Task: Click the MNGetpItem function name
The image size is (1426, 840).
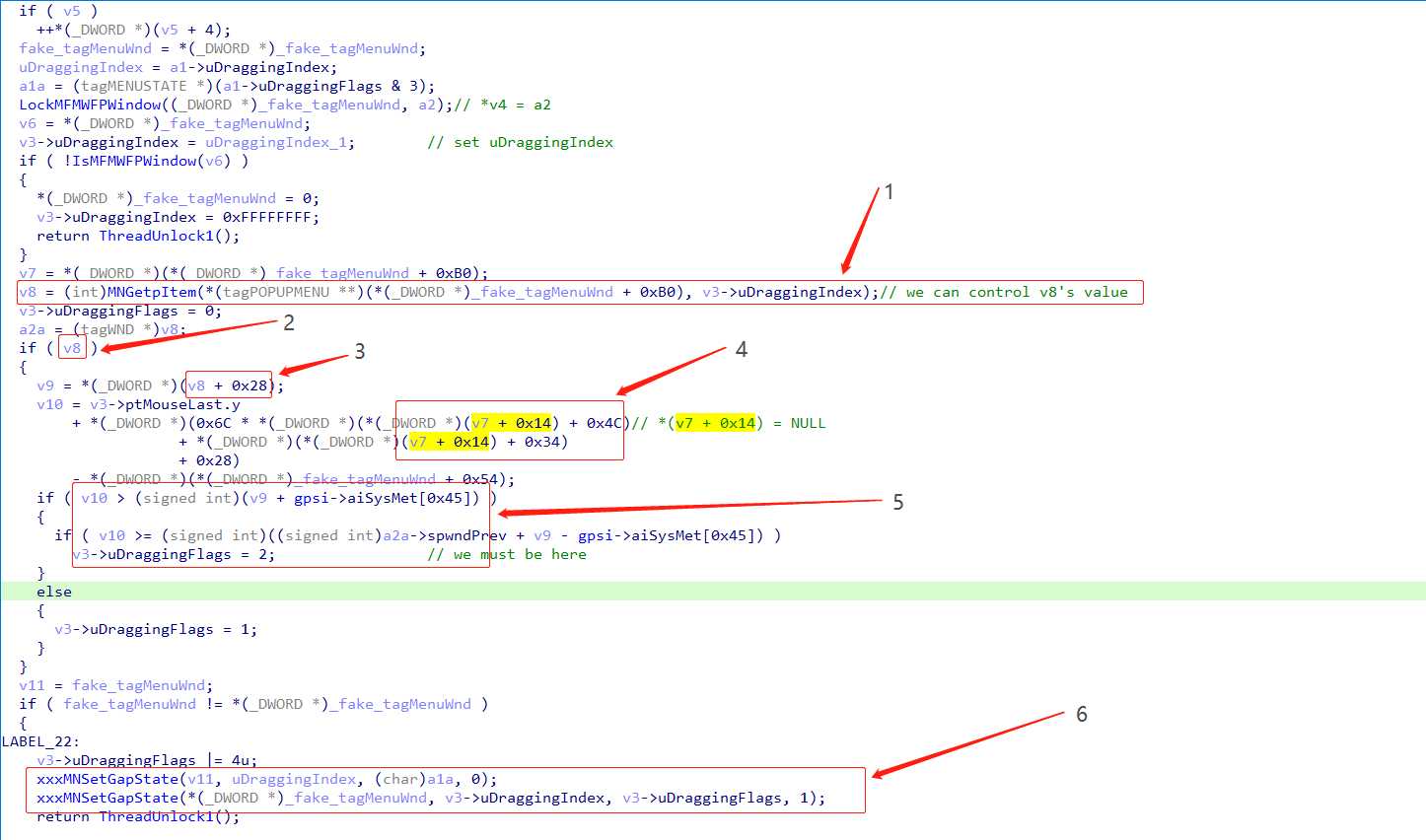Action: click(x=152, y=292)
